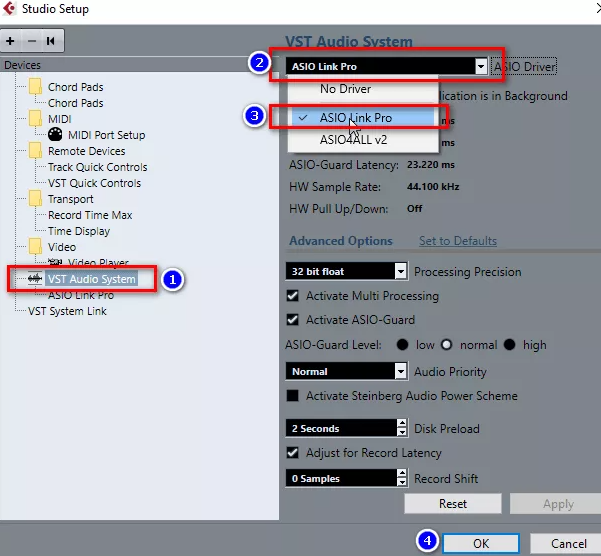
Task: Click the Cancel button
Action: click(569, 543)
